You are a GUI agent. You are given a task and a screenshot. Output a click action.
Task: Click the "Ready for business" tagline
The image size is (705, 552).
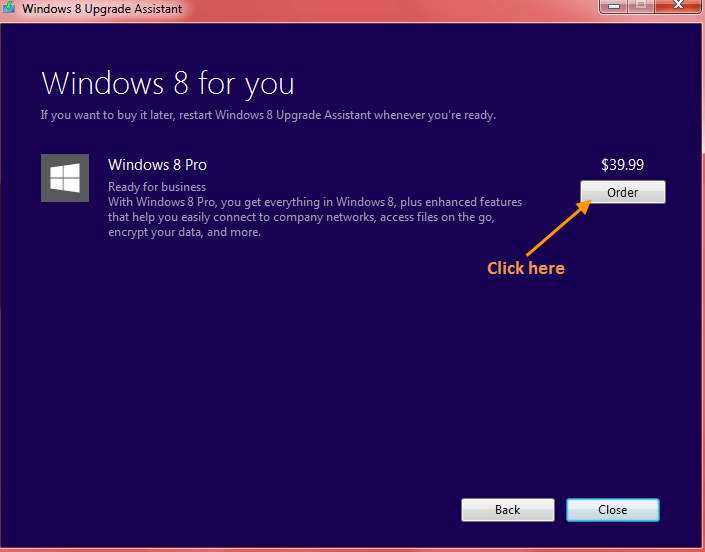[157, 187]
